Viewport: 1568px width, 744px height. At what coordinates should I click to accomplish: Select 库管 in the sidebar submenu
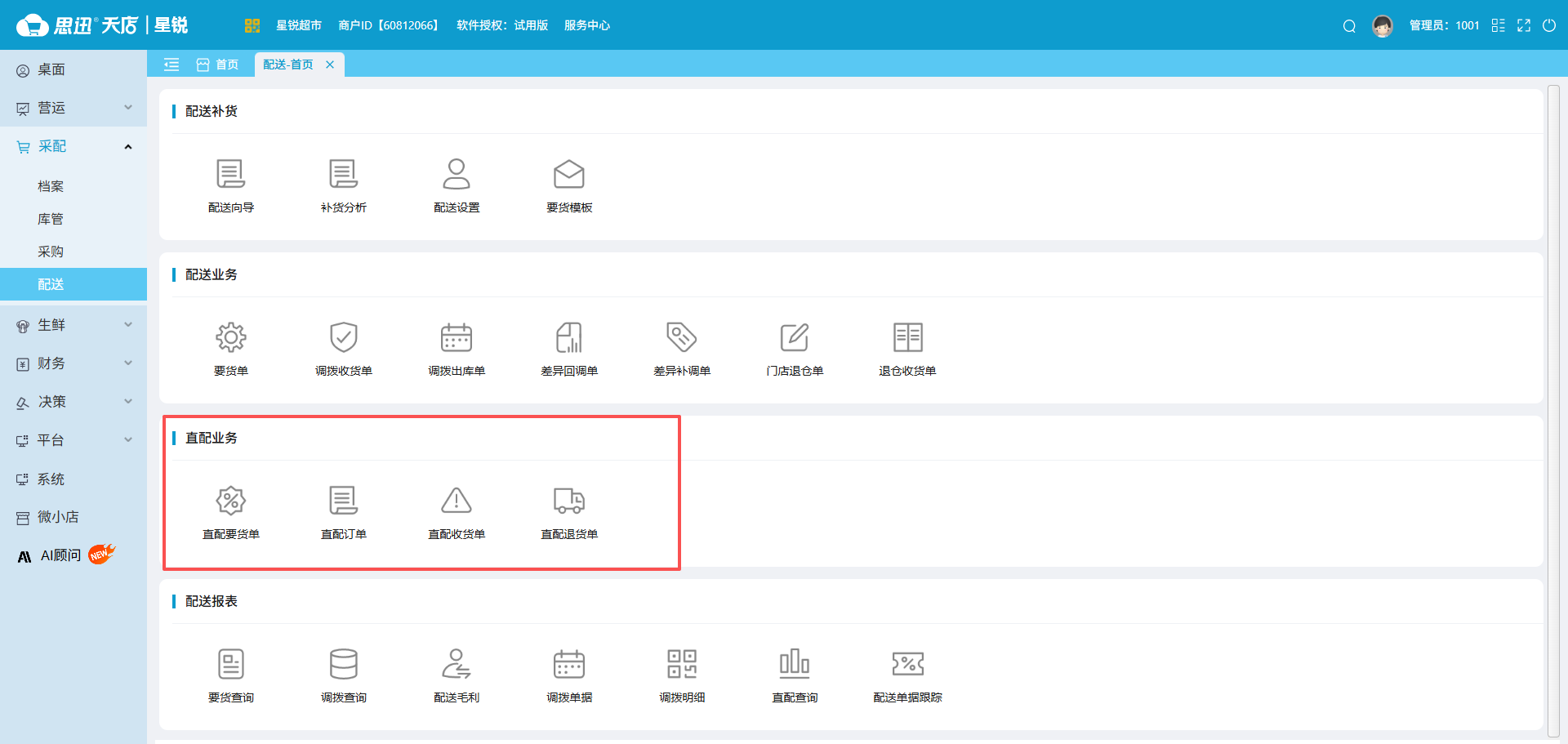[x=51, y=219]
